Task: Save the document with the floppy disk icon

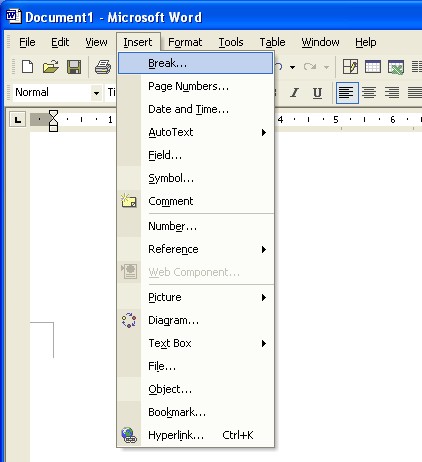Action: click(x=74, y=67)
